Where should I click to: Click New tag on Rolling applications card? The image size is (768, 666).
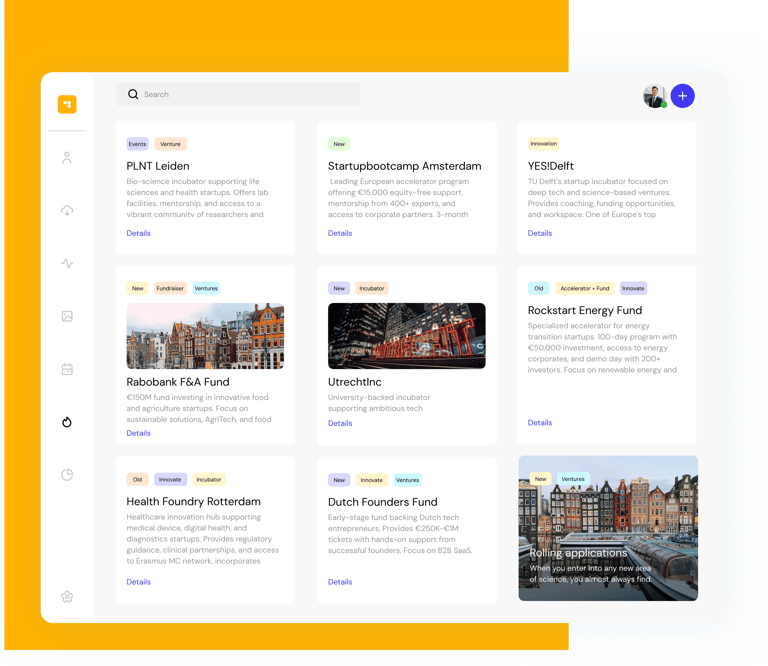(541, 479)
